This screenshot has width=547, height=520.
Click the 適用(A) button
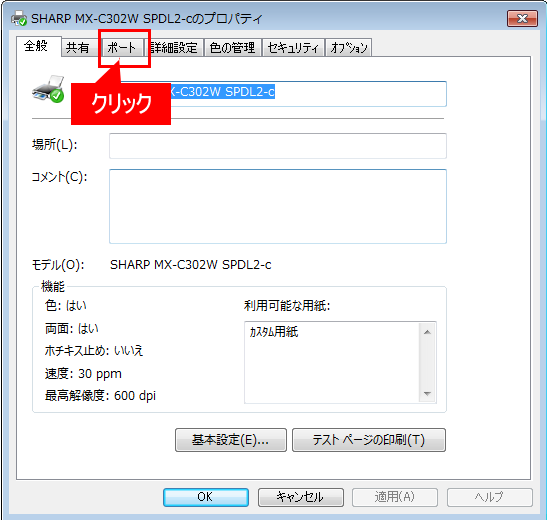pyautogui.click(x=395, y=497)
